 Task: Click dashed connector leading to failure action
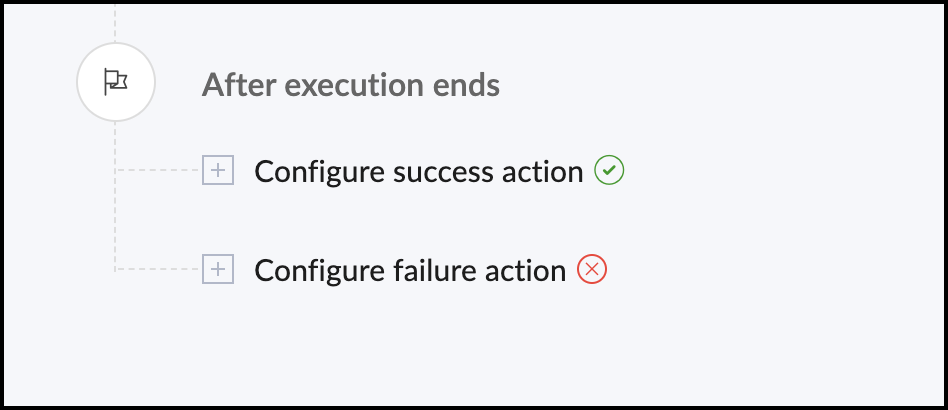[x=158, y=269]
